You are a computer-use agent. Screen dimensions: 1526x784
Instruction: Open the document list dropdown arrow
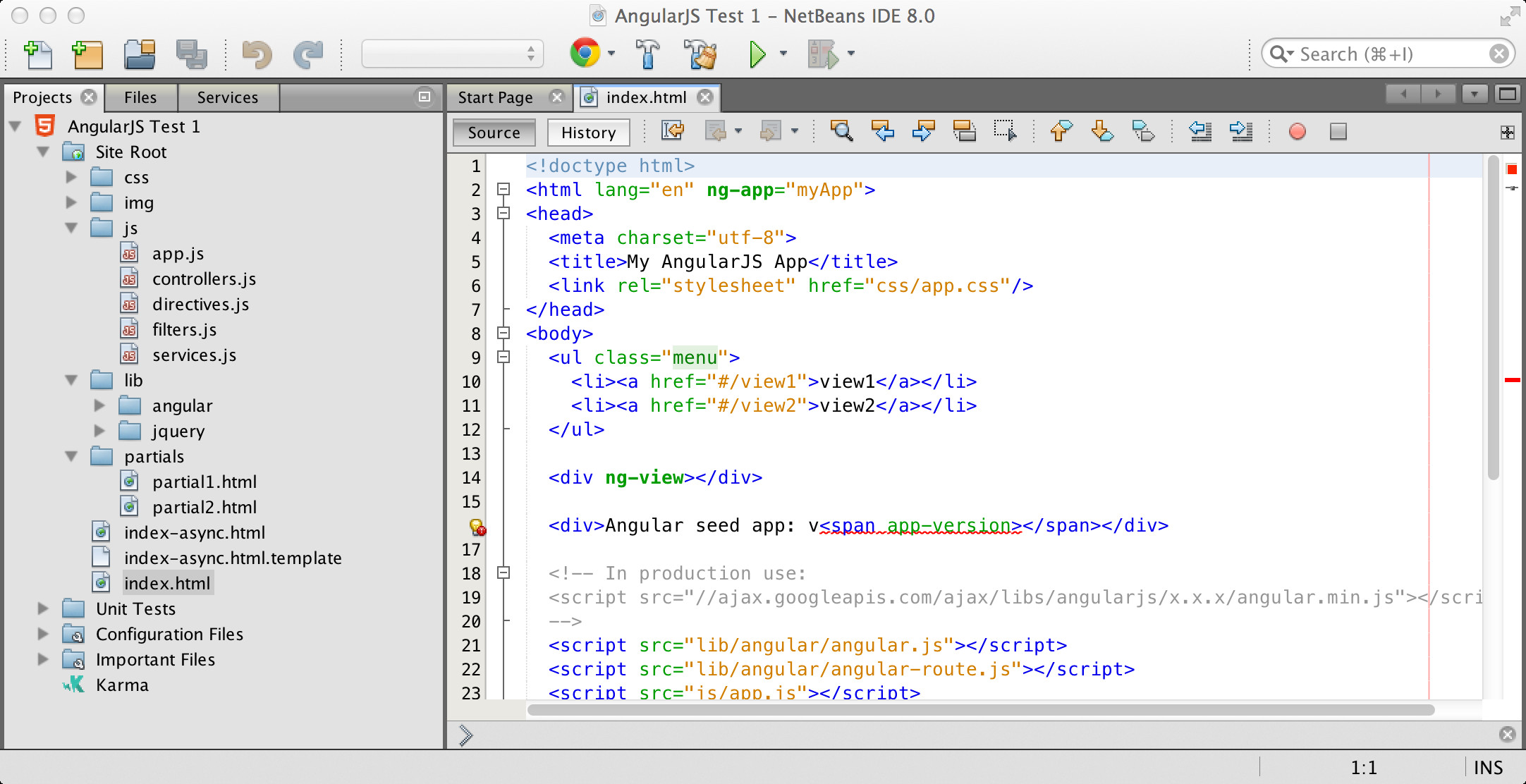point(1474,94)
